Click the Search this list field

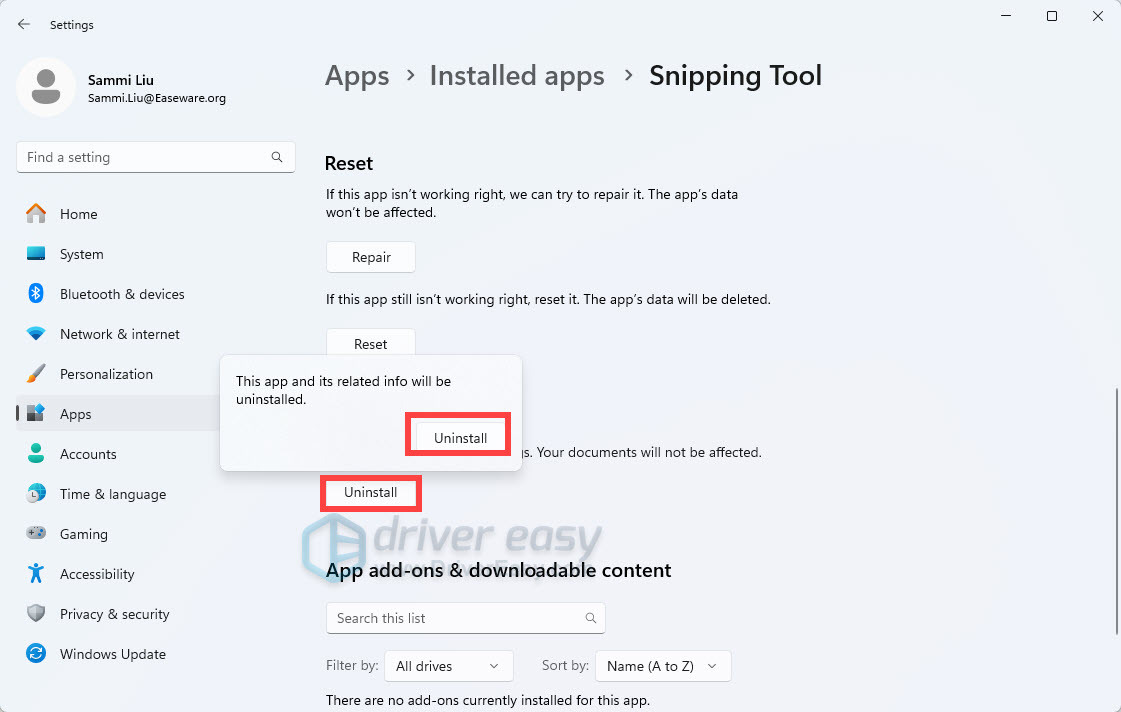[455, 618]
